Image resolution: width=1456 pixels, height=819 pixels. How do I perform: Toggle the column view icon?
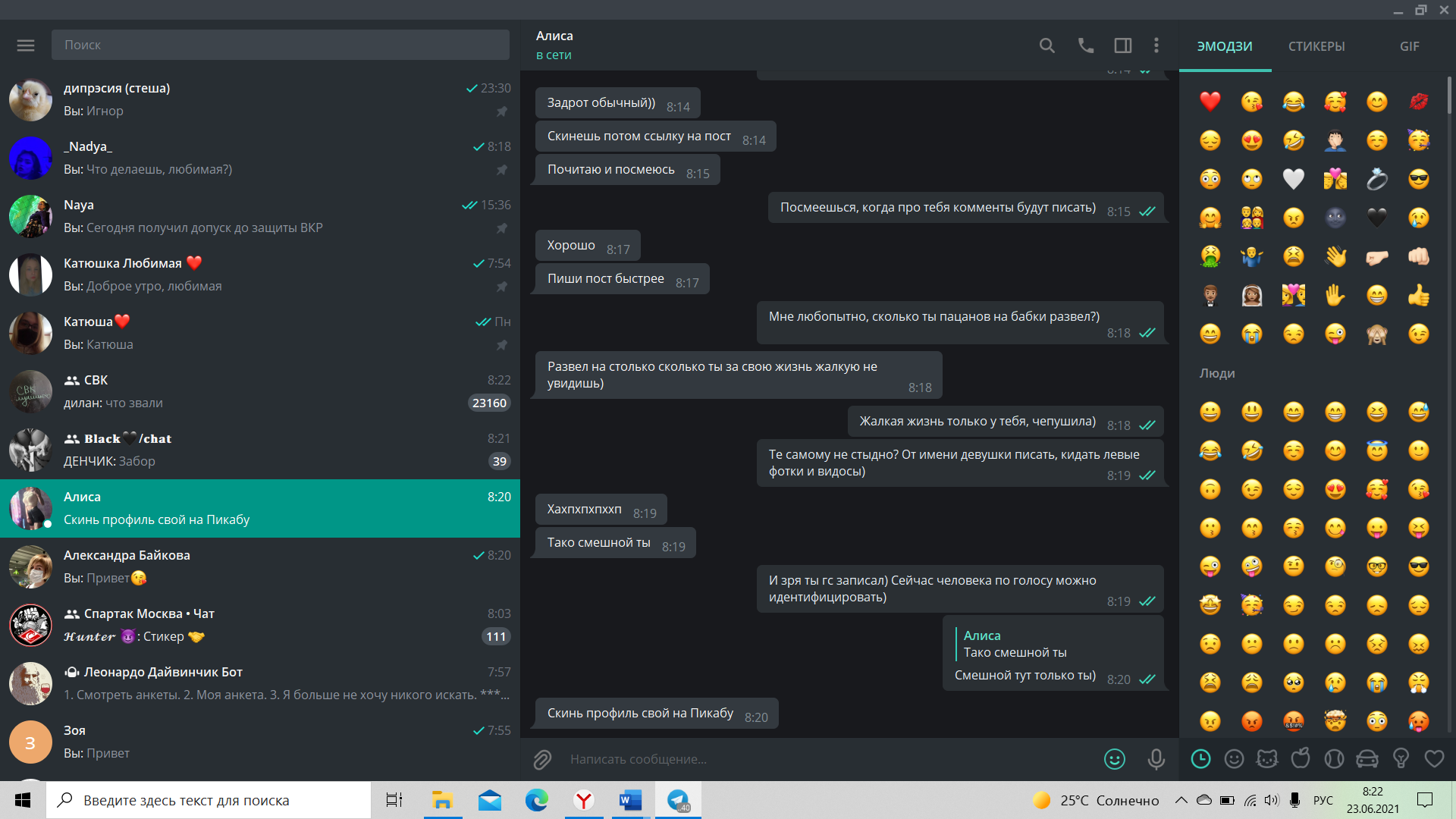1122,45
